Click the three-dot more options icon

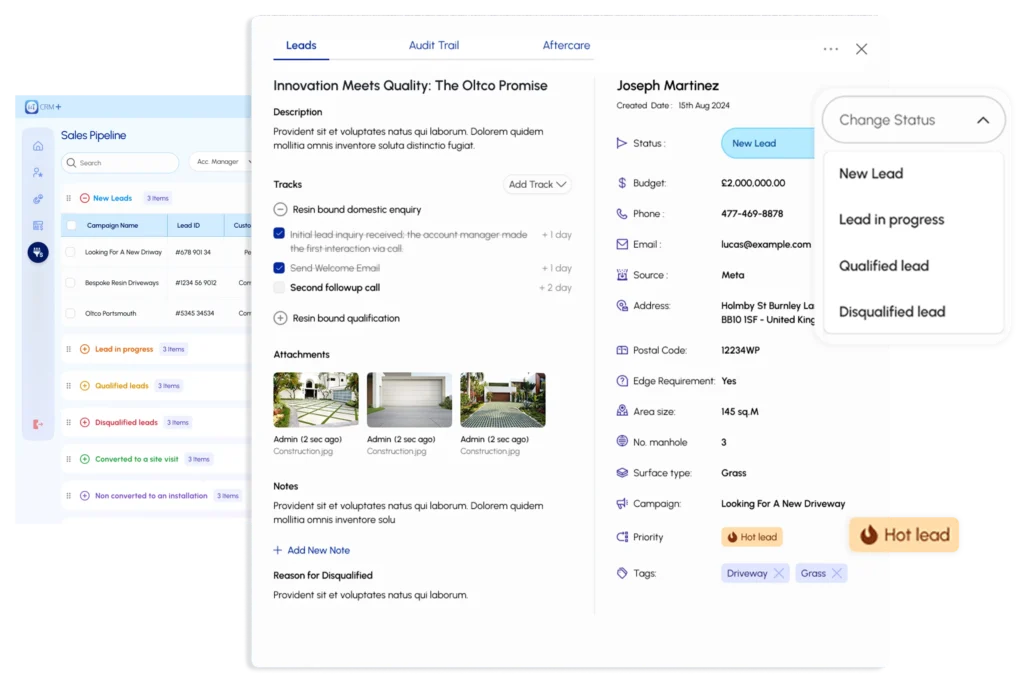tap(831, 49)
